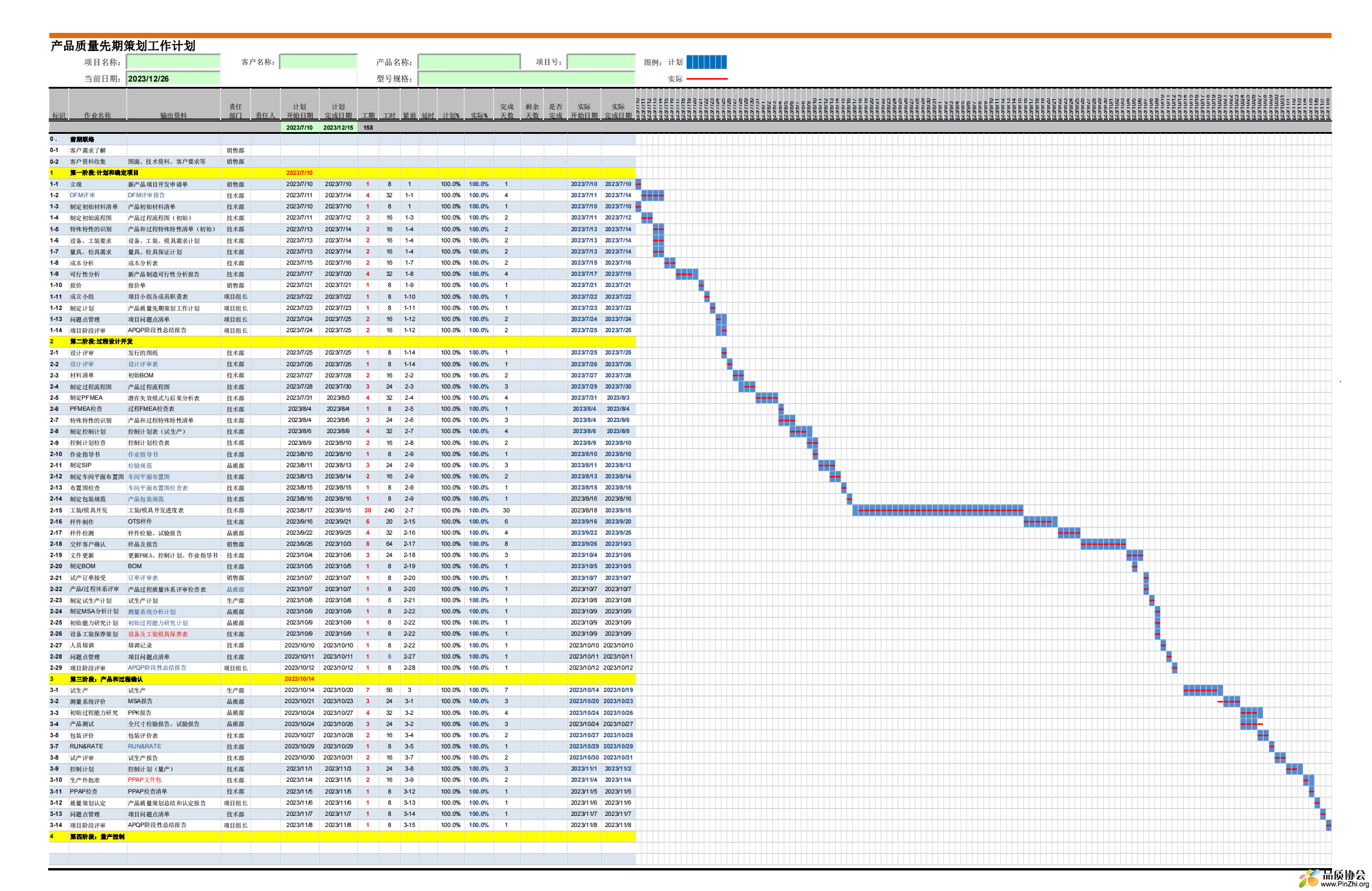Select summary end date 2023/12/15
Viewport: 1372px width, 891px height.
coord(338,127)
